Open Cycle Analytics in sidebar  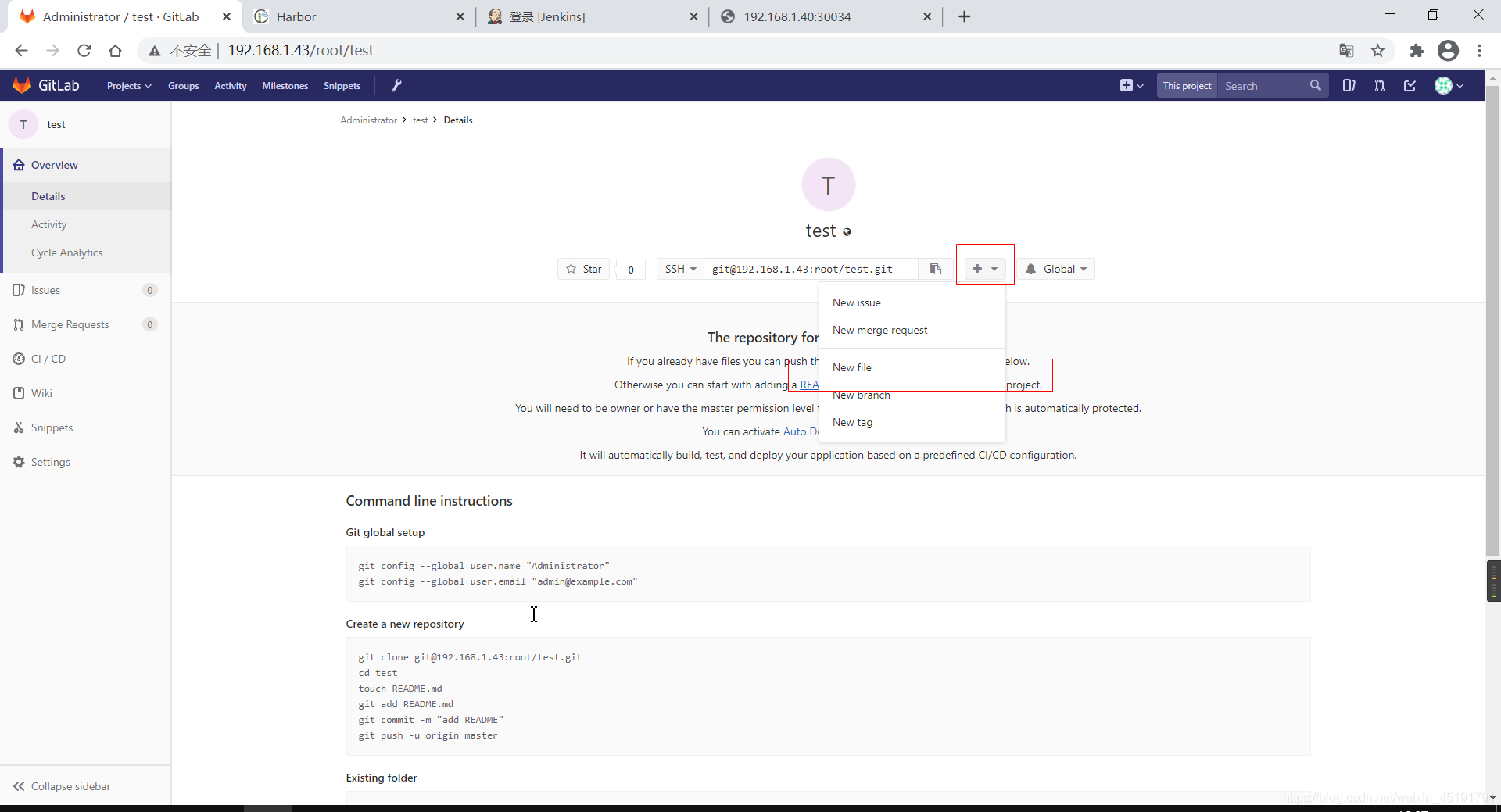pyautogui.click(x=86, y=252)
